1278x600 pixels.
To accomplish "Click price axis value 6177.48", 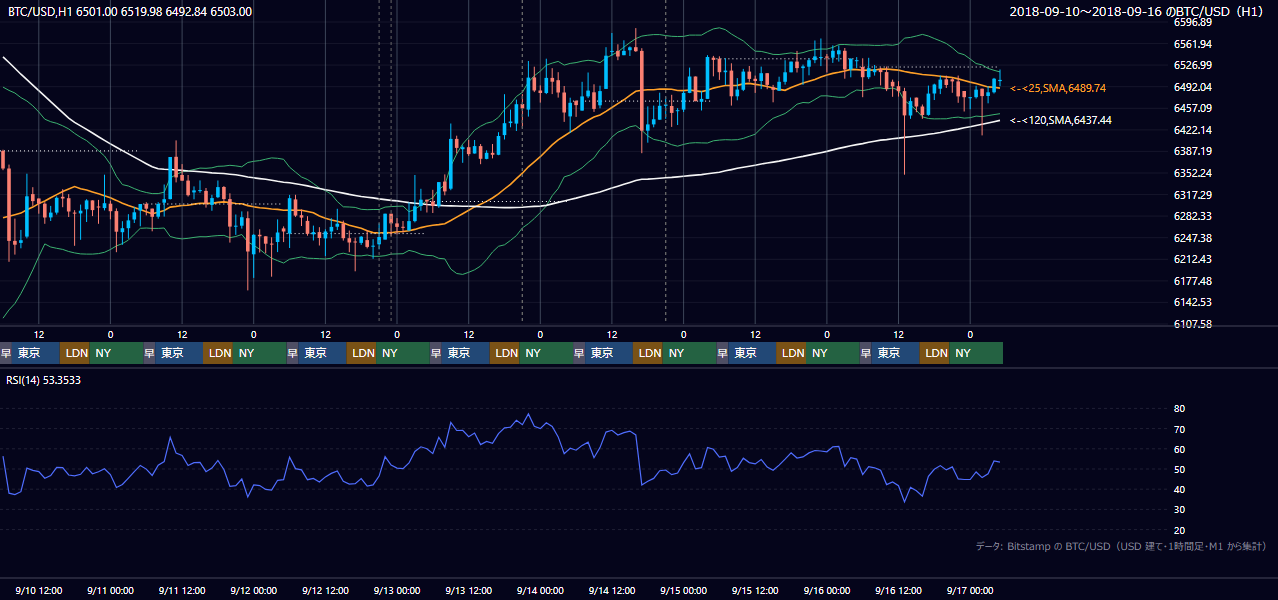I will (1193, 281).
